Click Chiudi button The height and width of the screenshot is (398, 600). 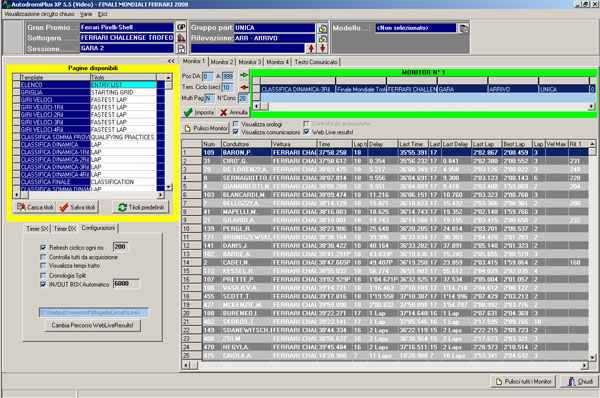click(x=580, y=382)
